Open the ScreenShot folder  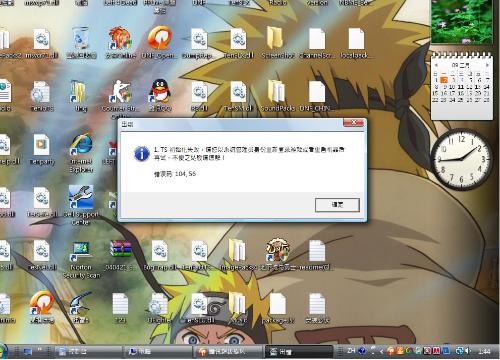[x=277, y=42]
